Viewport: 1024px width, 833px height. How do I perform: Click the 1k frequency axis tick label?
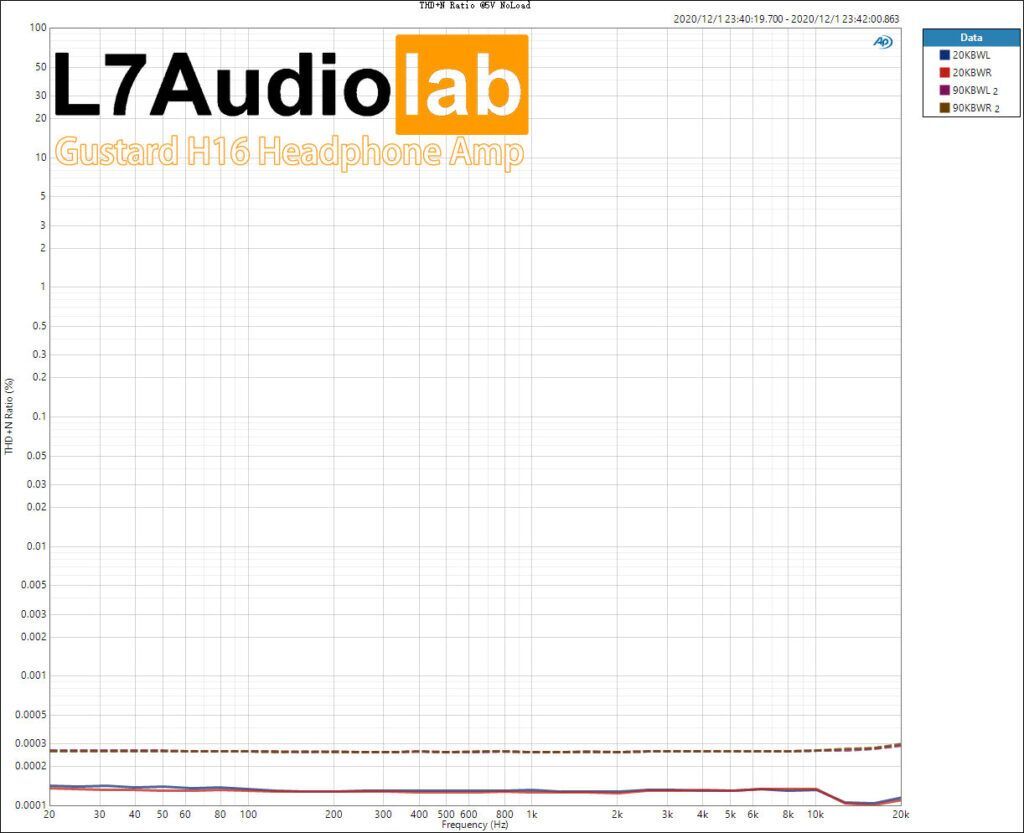tap(532, 814)
